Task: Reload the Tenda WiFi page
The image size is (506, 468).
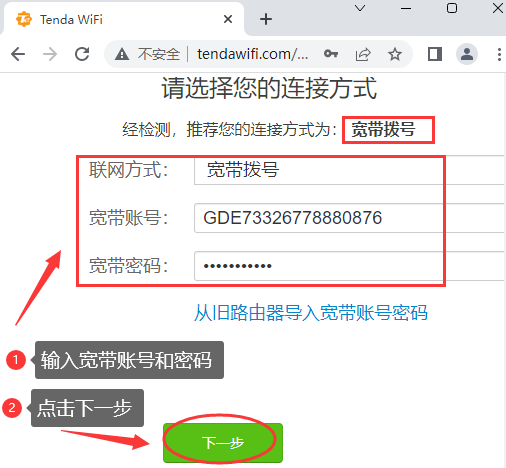Action: pyautogui.click(x=82, y=54)
